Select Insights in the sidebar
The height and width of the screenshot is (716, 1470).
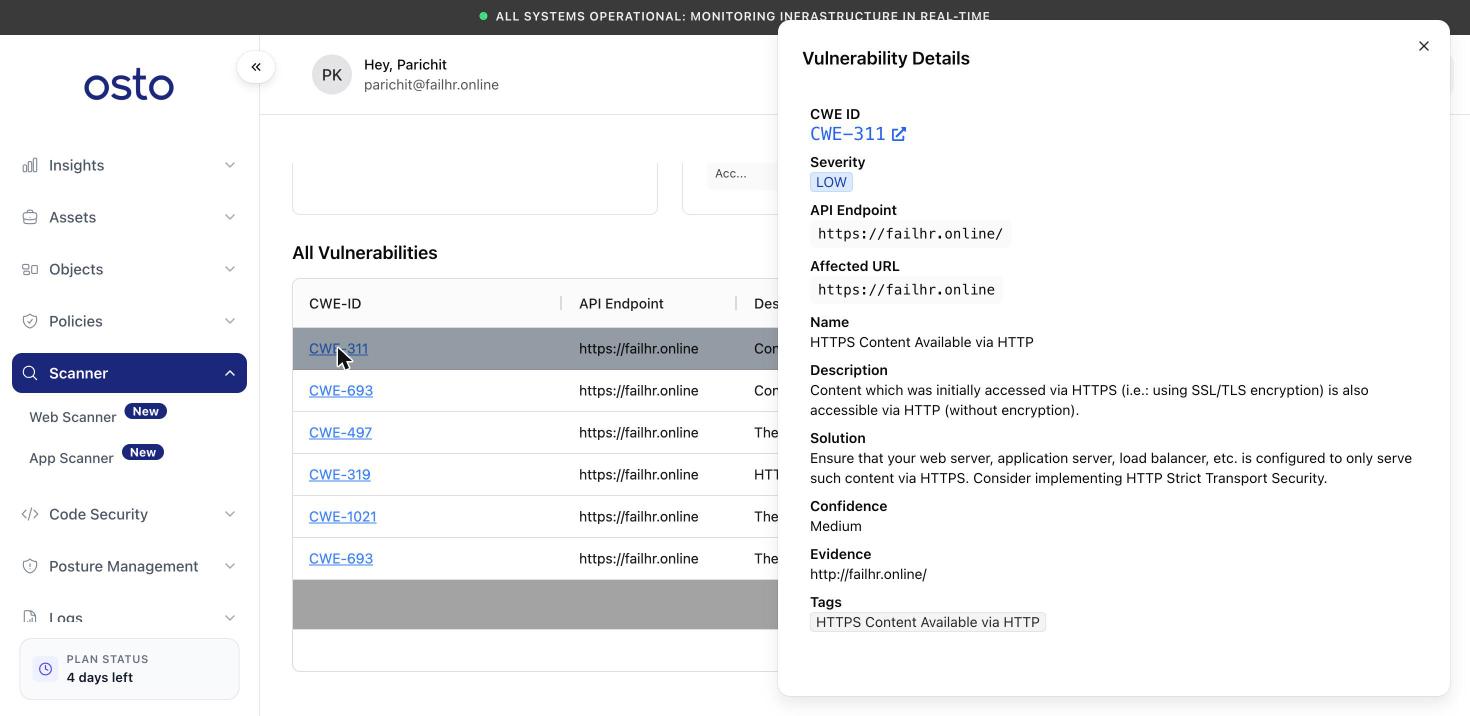click(76, 165)
